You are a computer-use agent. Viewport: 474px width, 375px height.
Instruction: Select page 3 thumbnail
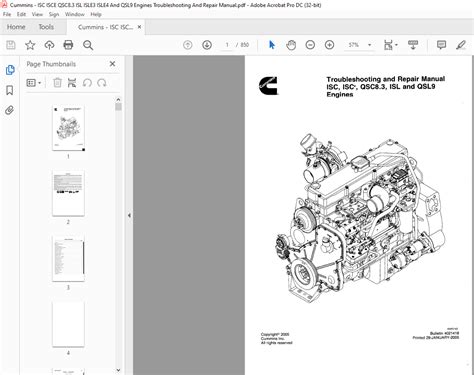pos(68,259)
